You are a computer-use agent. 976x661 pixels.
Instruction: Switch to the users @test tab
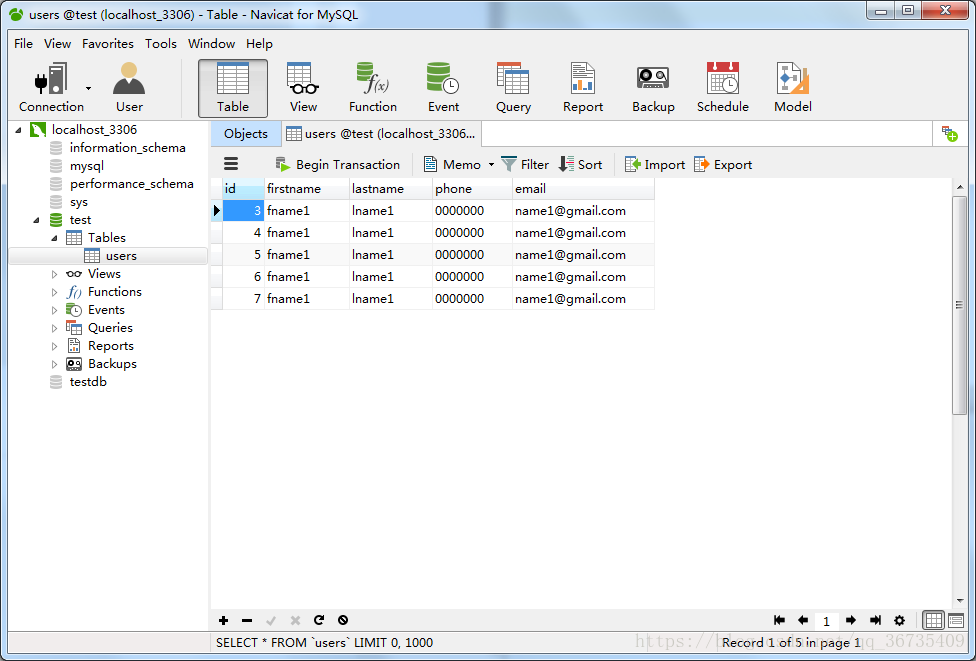tap(381, 133)
